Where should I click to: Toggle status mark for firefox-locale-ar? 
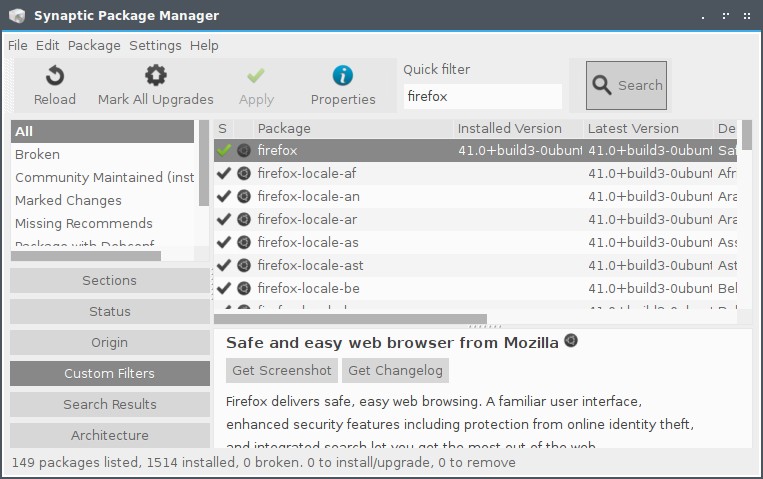[x=224, y=219]
